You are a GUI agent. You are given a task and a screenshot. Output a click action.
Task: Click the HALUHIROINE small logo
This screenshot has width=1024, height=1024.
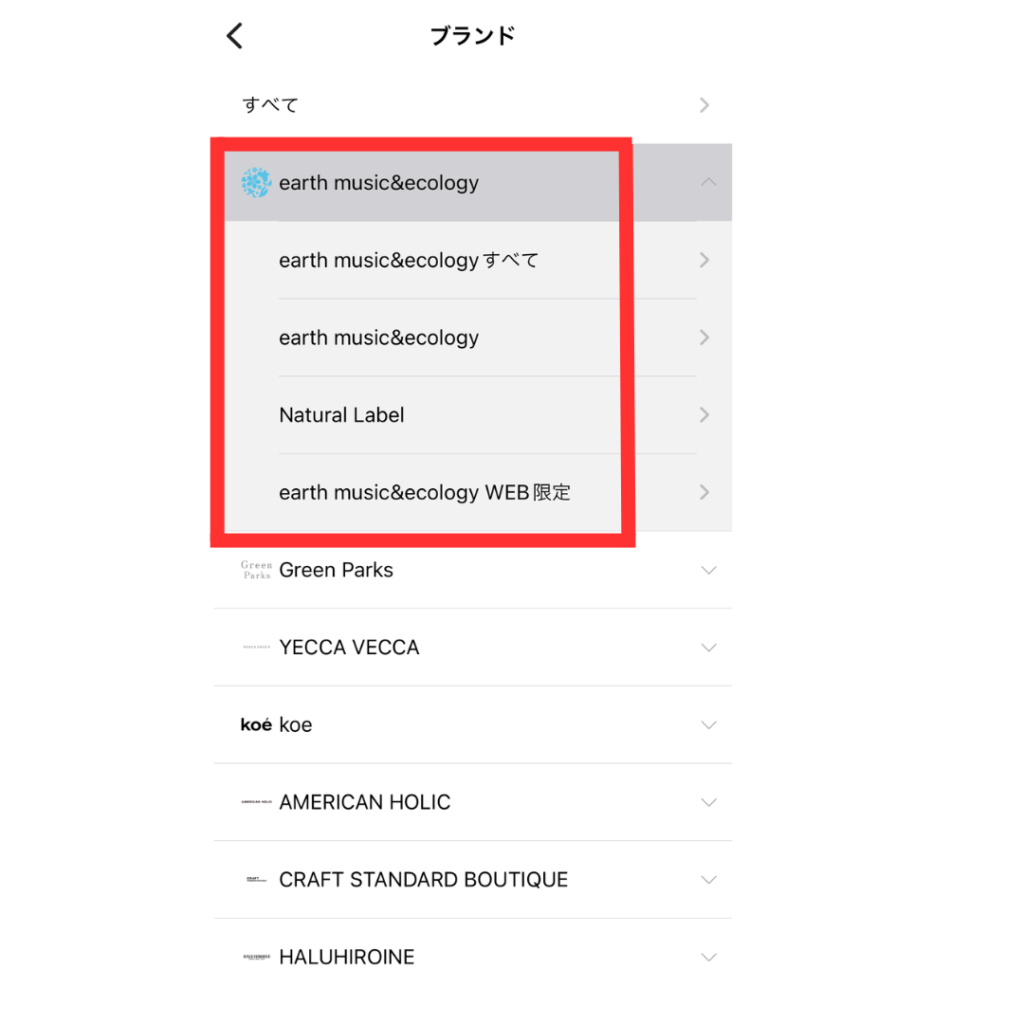256,957
